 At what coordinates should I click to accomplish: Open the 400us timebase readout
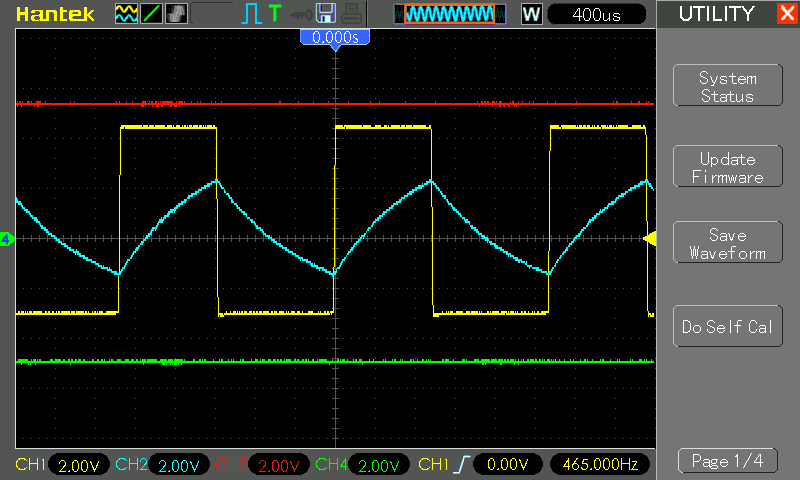tap(597, 13)
